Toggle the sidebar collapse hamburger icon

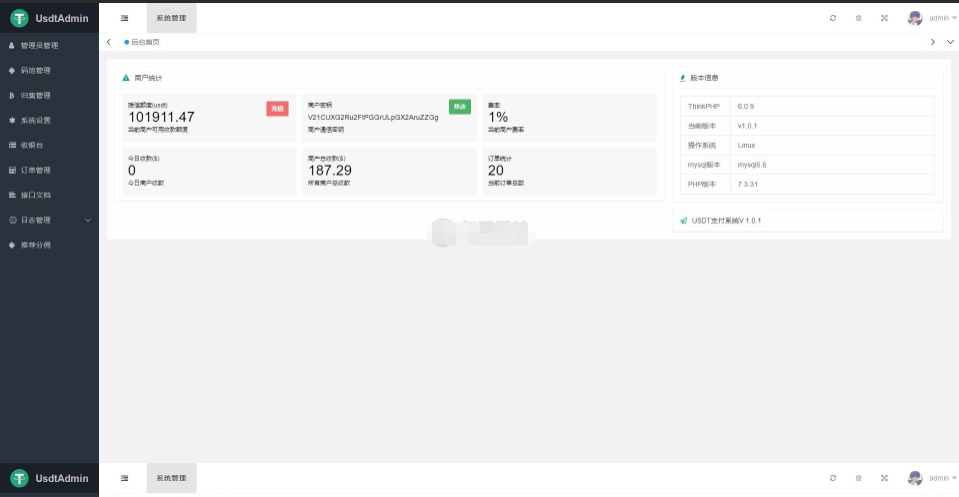coord(124,18)
